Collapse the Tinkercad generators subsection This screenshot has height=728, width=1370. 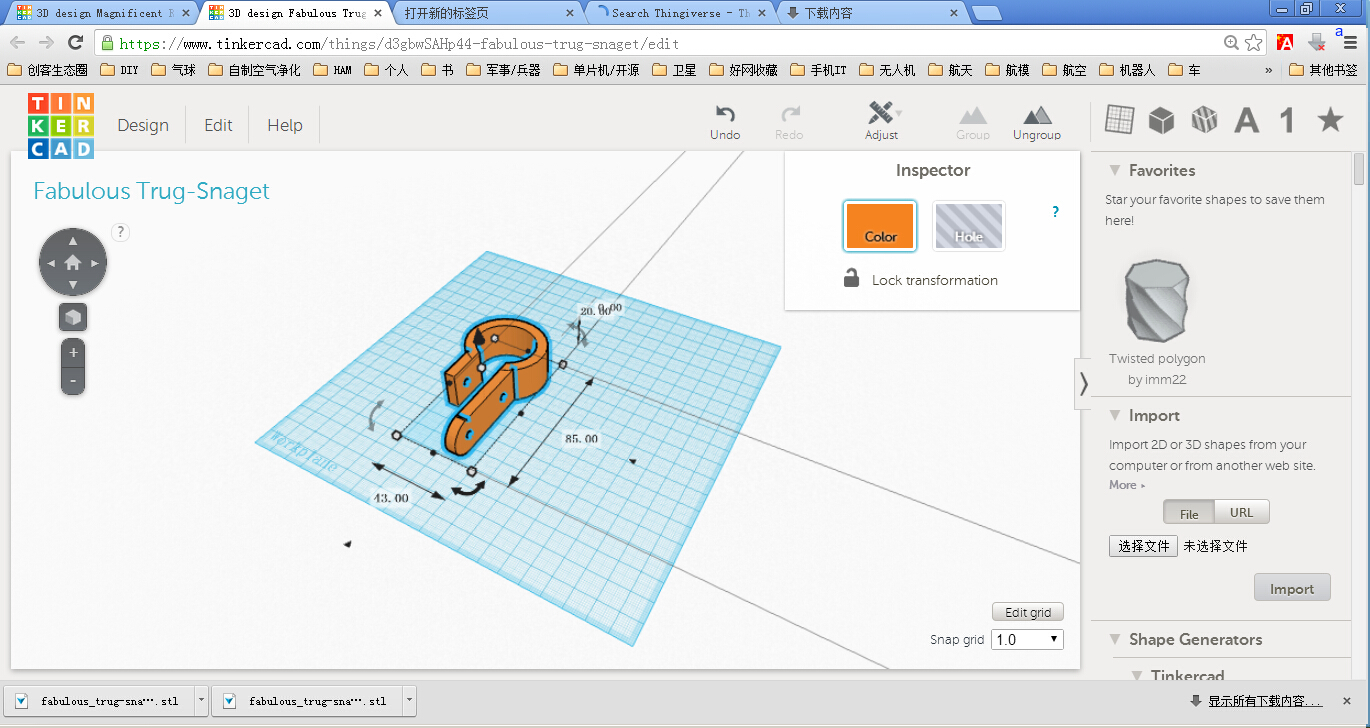(x=1137, y=676)
